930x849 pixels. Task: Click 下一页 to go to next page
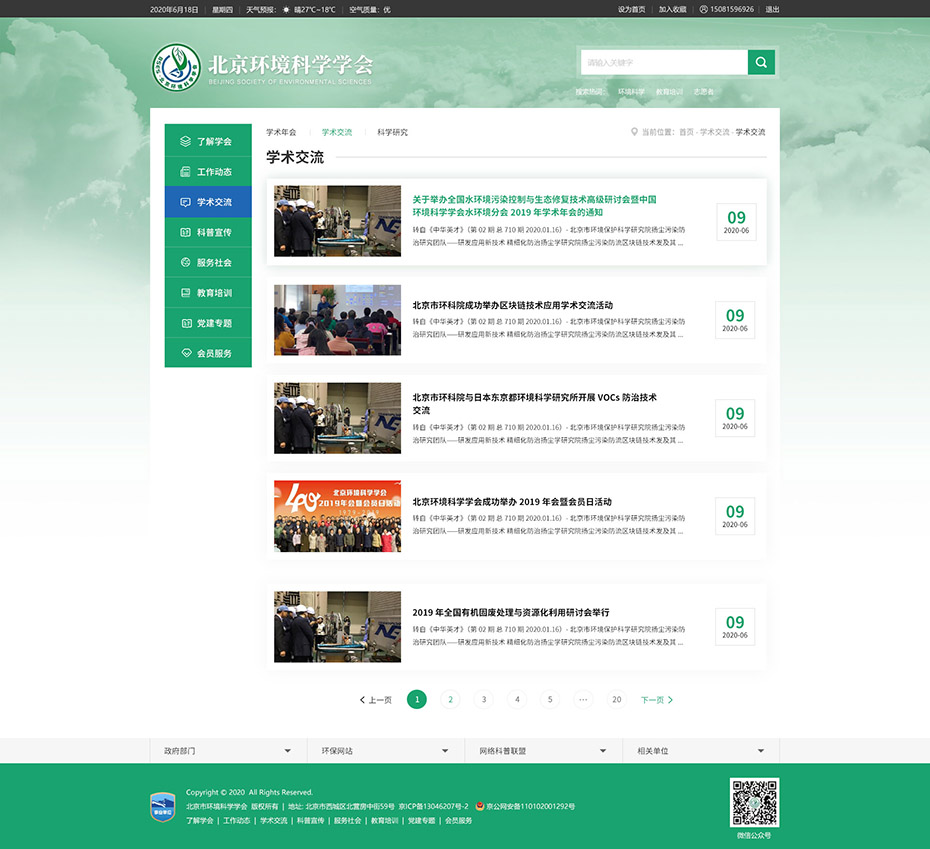tap(656, 700)
